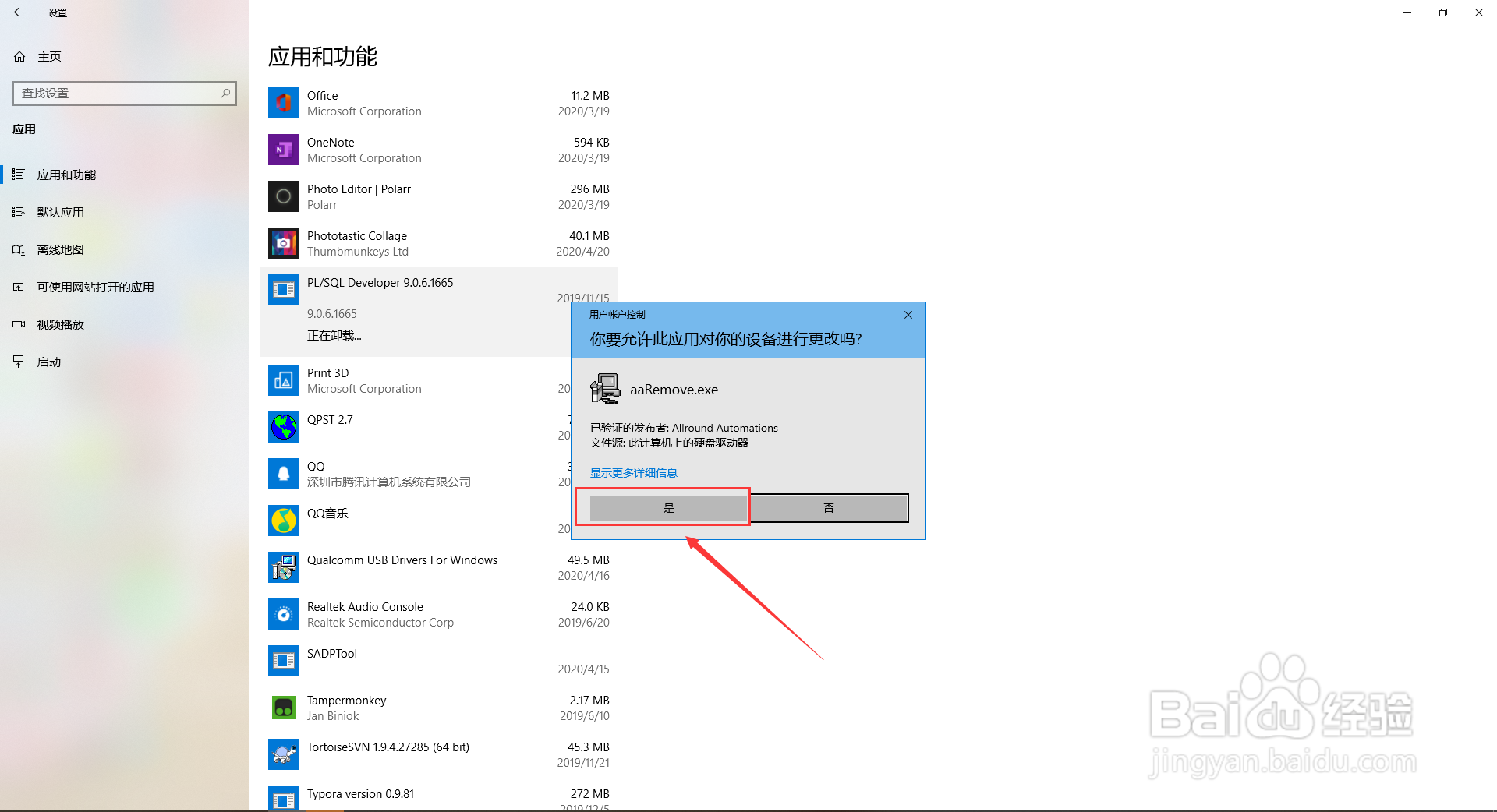Select QQ音乐 entry name

tap(327, 513)
